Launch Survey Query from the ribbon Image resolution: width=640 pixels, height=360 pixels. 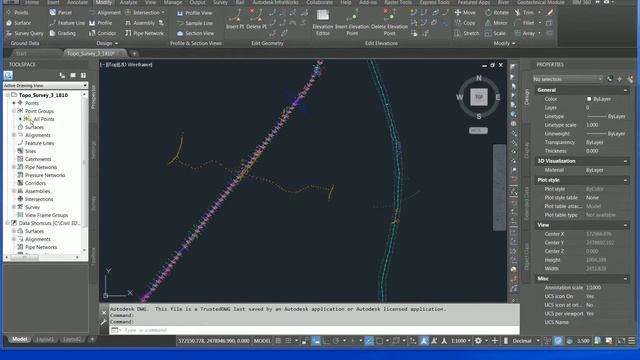click(x=25, y=33)
